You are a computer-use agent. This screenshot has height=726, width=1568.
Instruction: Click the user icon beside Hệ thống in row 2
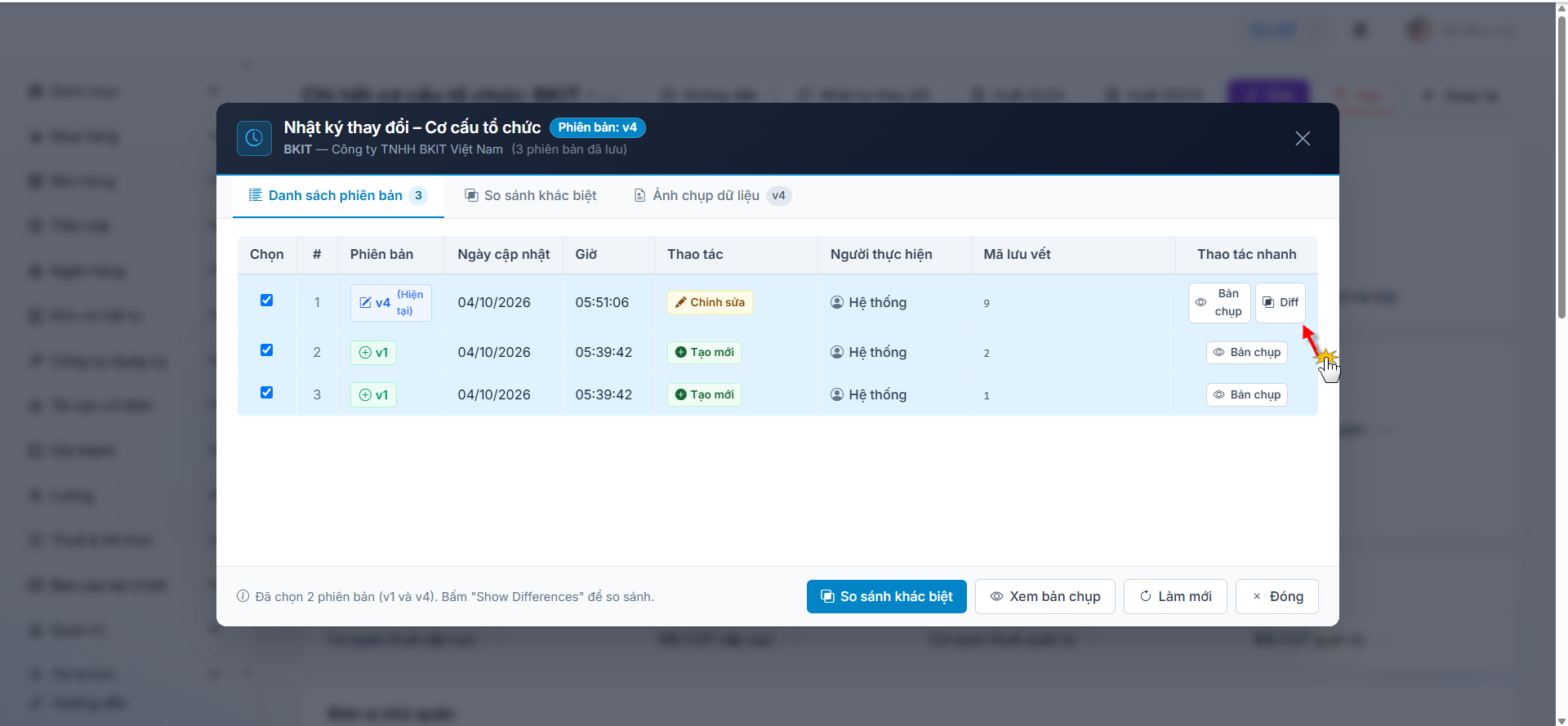click(837, 352)
